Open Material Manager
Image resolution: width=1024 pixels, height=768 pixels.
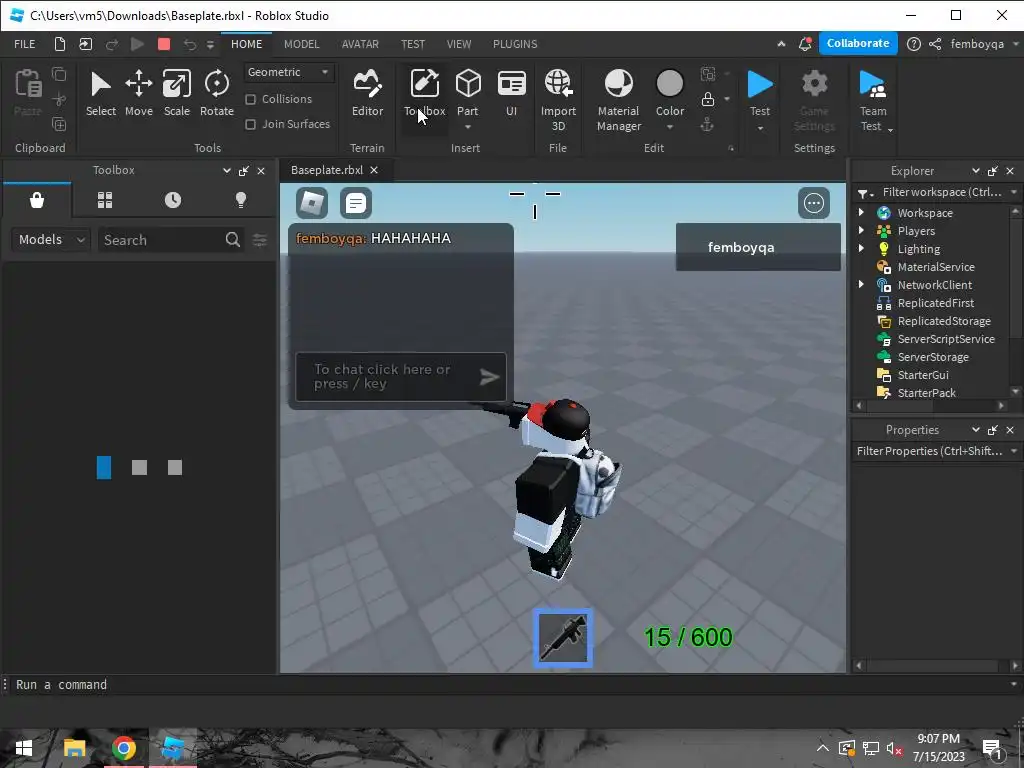(618, 100)
